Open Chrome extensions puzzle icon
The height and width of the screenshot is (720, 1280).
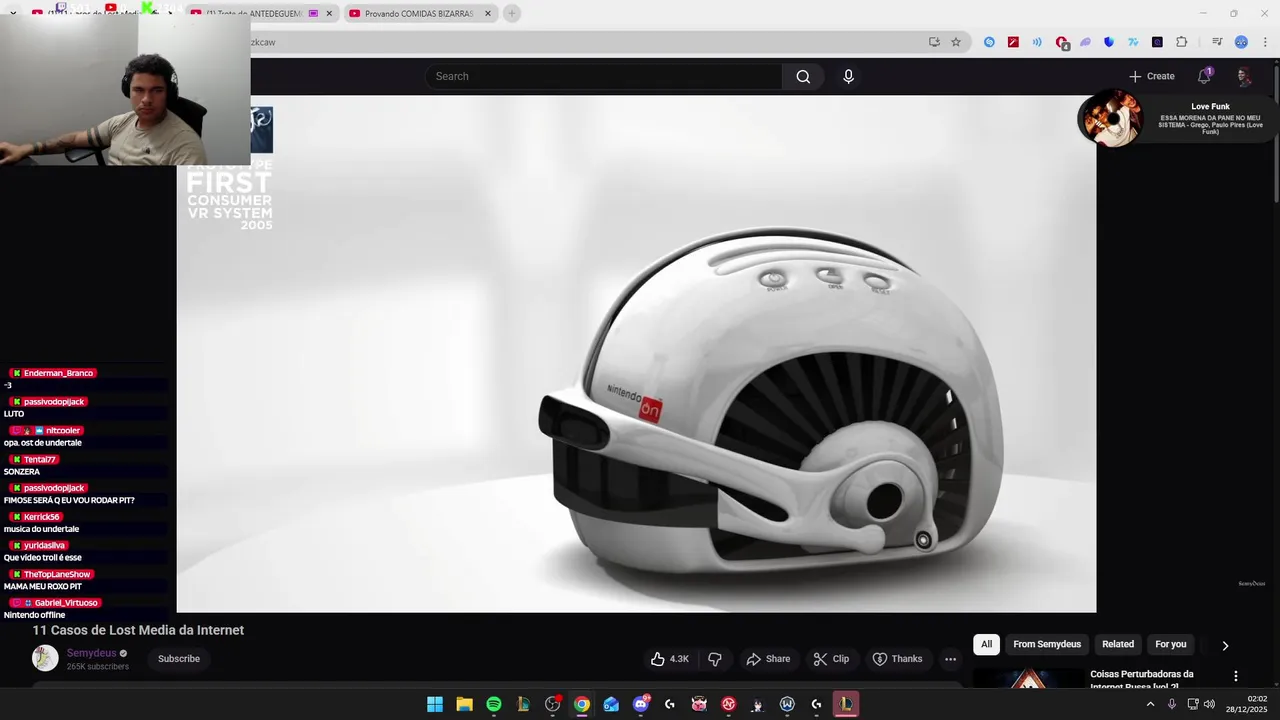tap(1182, 42)
